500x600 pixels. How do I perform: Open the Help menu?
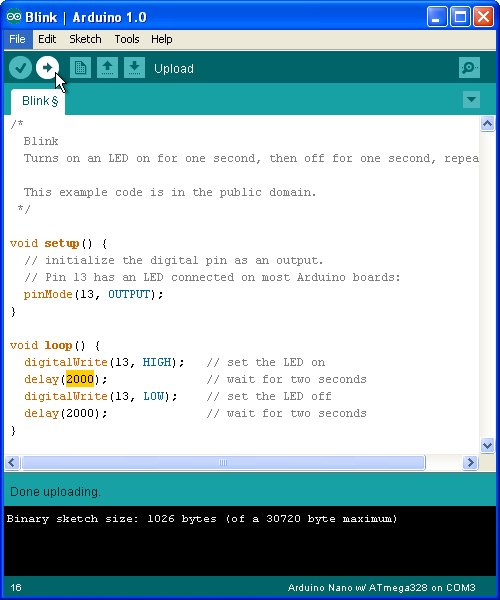(161, 39)
